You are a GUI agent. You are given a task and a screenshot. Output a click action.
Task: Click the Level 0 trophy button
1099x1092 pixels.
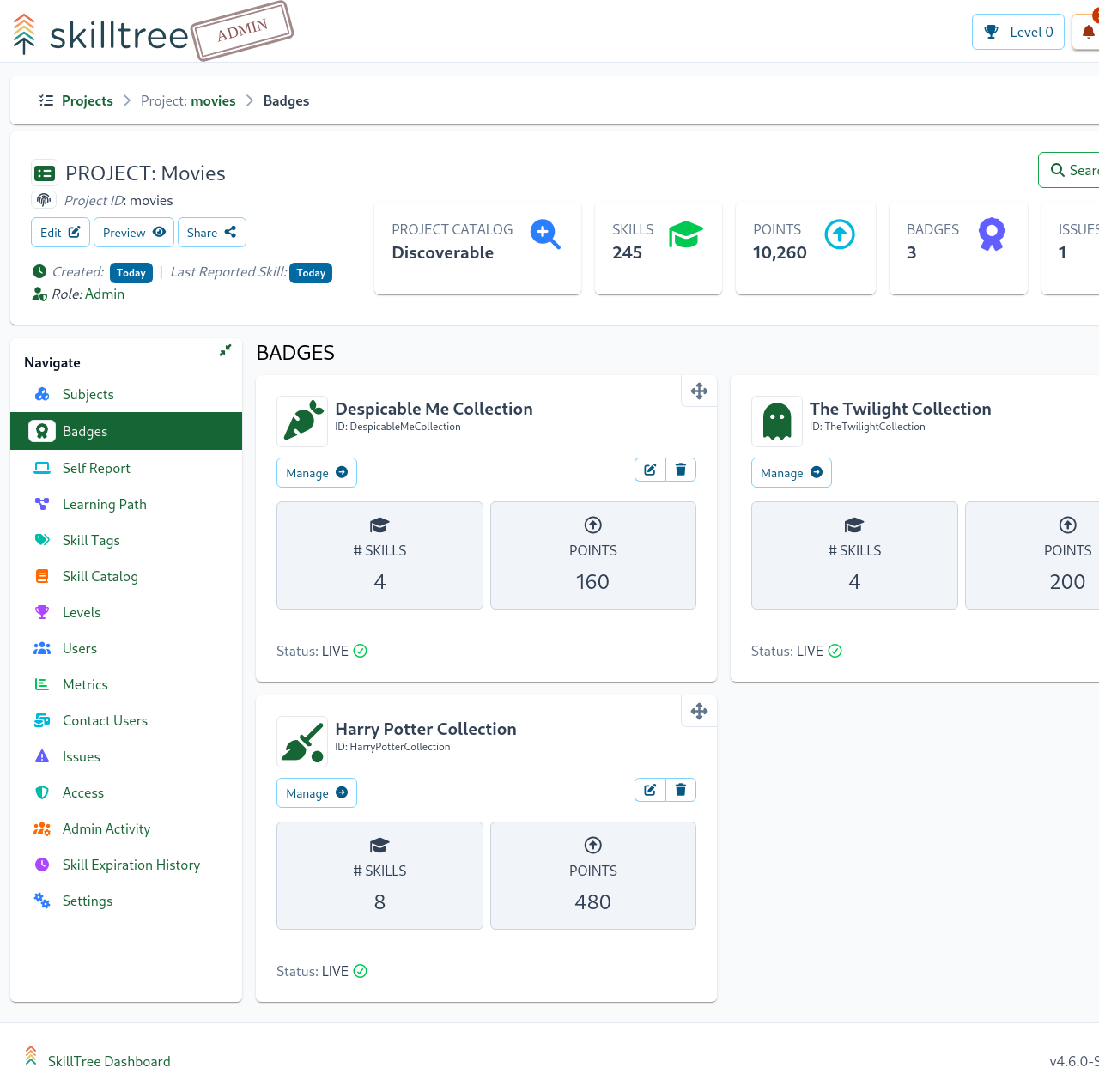pyautogui.click(x=1018, y=32)
